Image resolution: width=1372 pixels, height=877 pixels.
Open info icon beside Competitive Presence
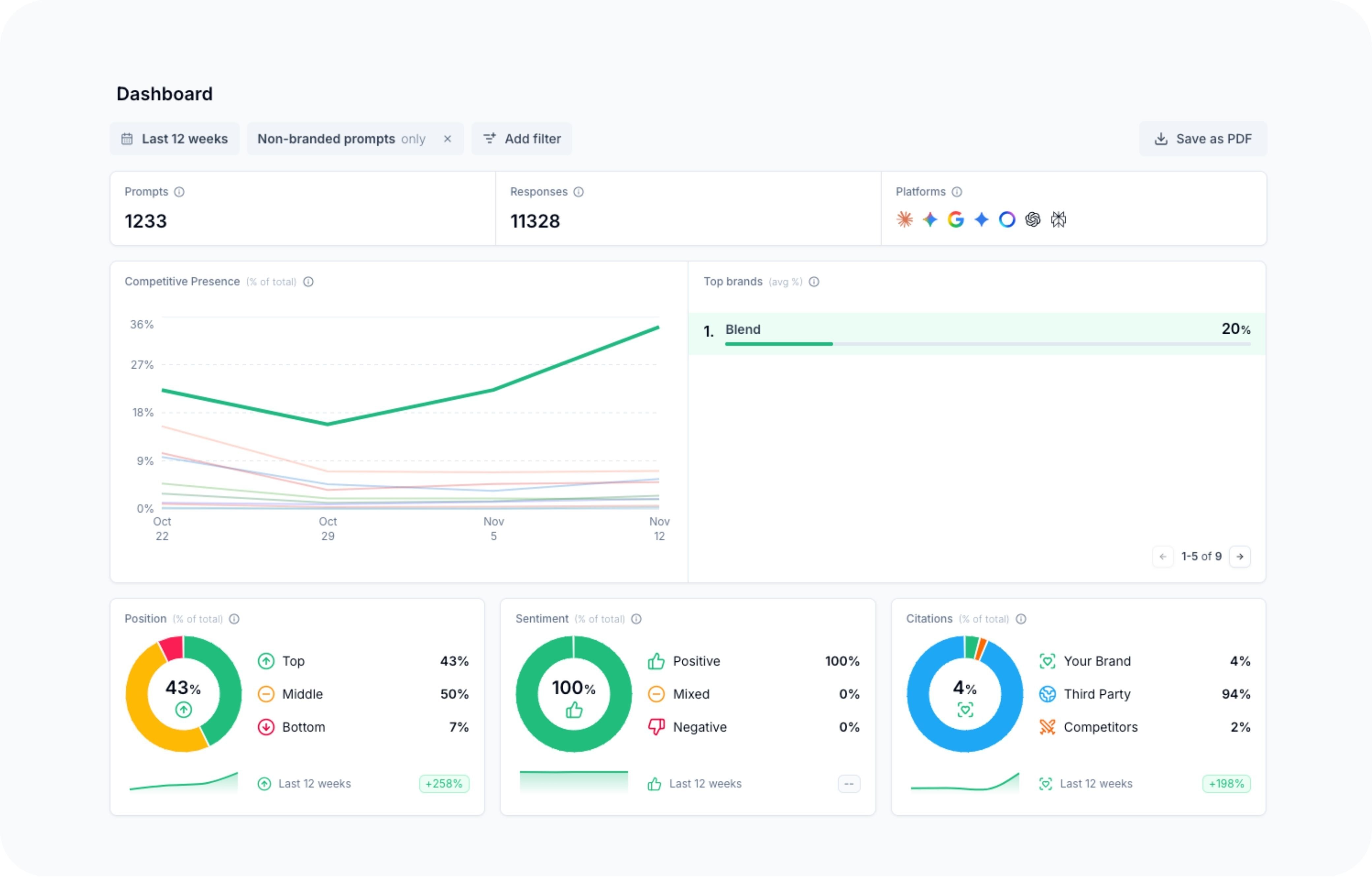(x=308, y=282)
